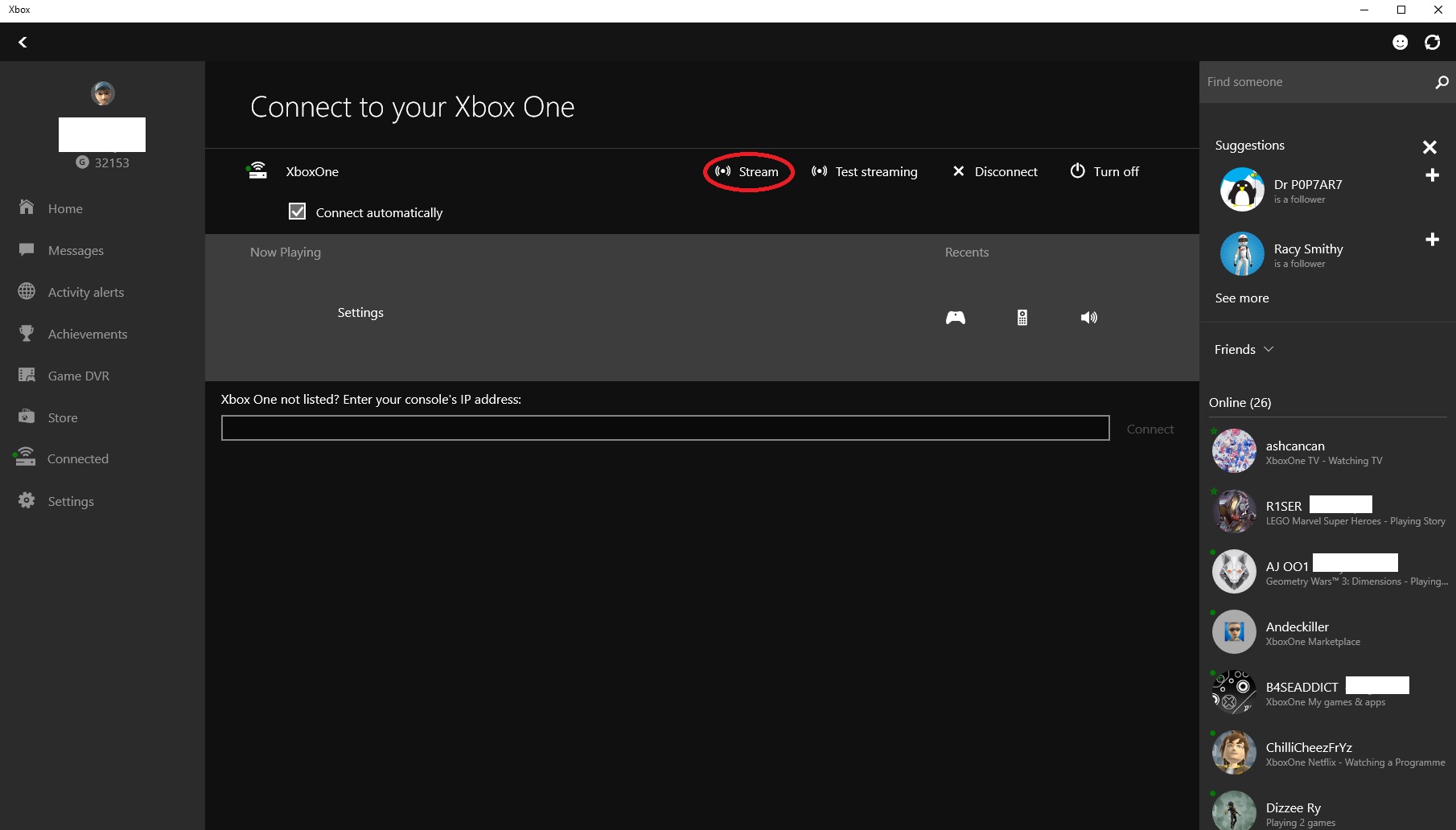The width and height of the screenshot is (1456, 830).
Task: Add Racy Smithy as friend
Action: [x=1432, y=240]
